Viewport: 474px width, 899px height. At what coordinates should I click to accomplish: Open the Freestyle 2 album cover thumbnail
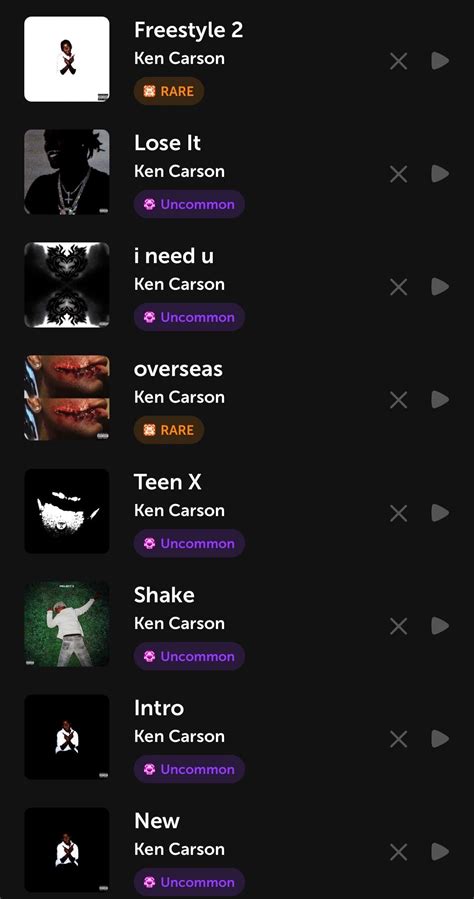click(x=66, y=59)
